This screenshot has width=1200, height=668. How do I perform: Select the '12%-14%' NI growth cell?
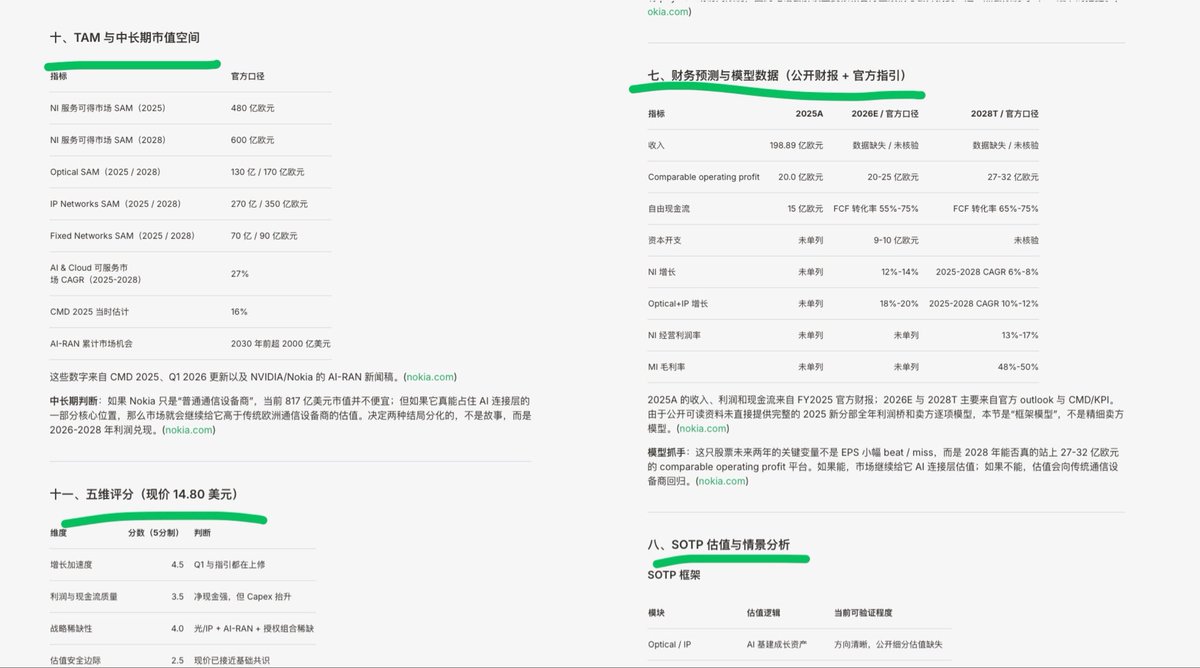(x=900, y=271)
